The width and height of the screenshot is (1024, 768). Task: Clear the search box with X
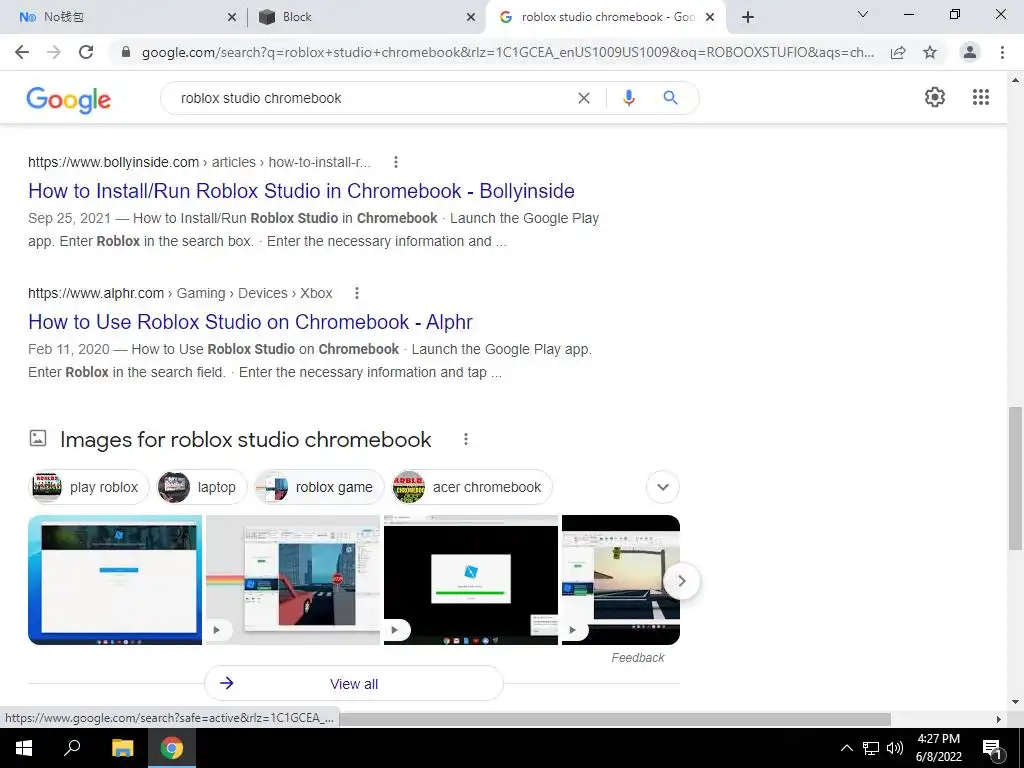[x=584, y=98]
